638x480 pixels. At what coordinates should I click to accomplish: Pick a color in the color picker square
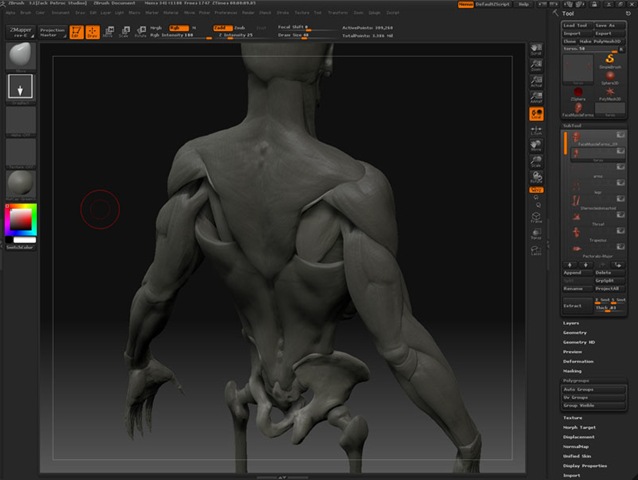21,220
